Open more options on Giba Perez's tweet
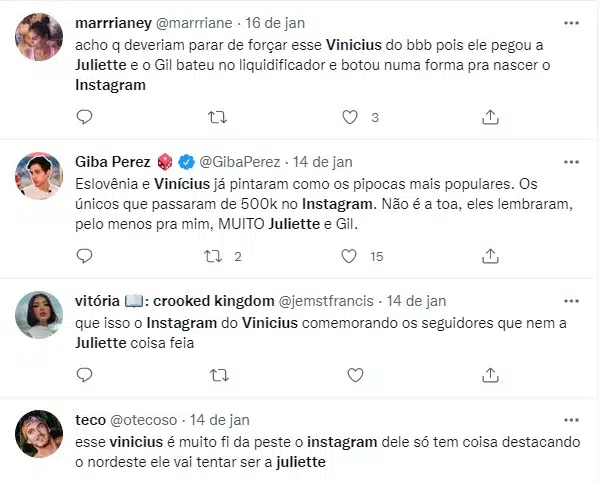This screenshot has width=611, height=483. click(x=571, y=161)
